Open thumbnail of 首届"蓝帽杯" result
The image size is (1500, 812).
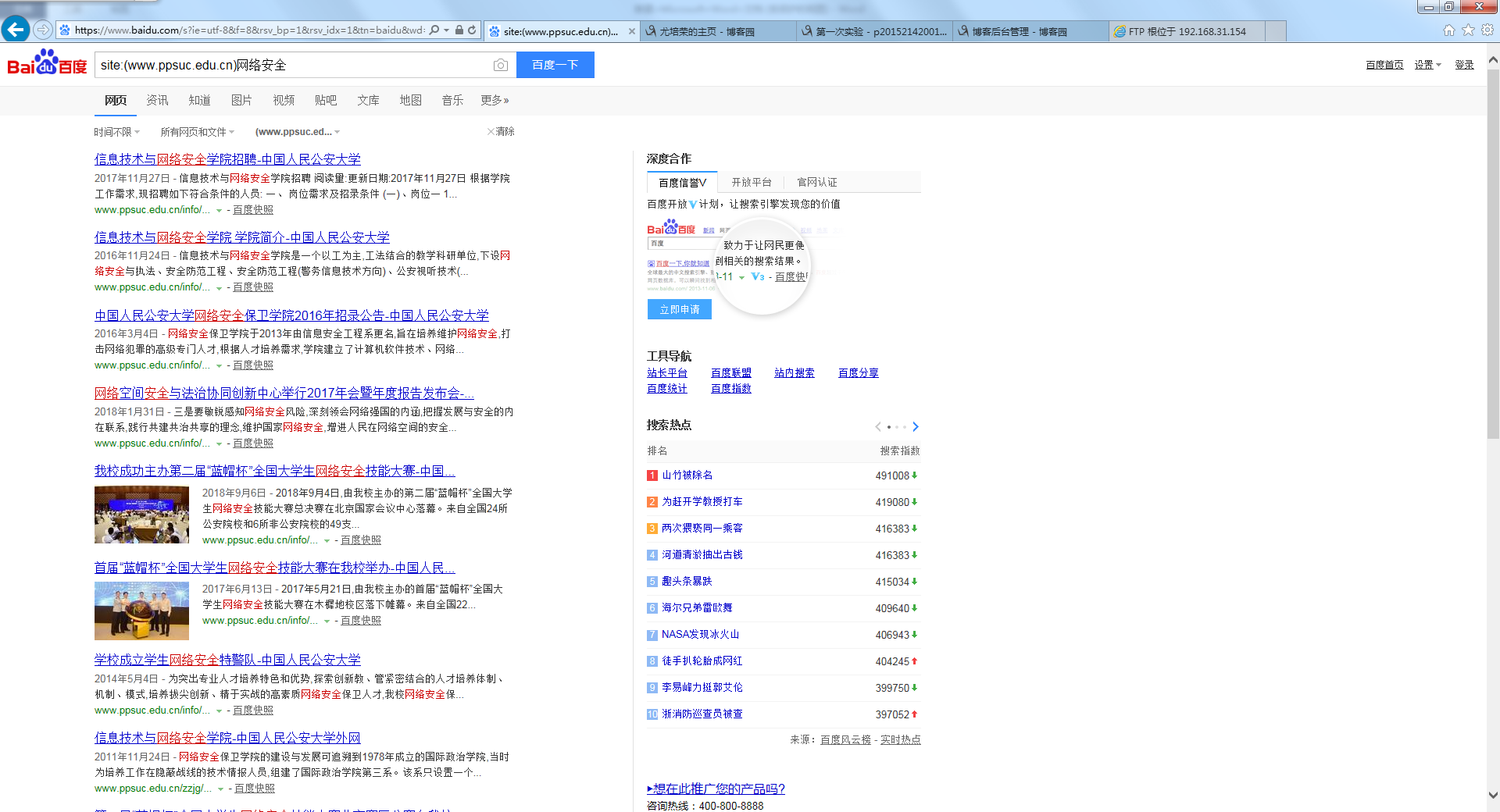(141, 611)
